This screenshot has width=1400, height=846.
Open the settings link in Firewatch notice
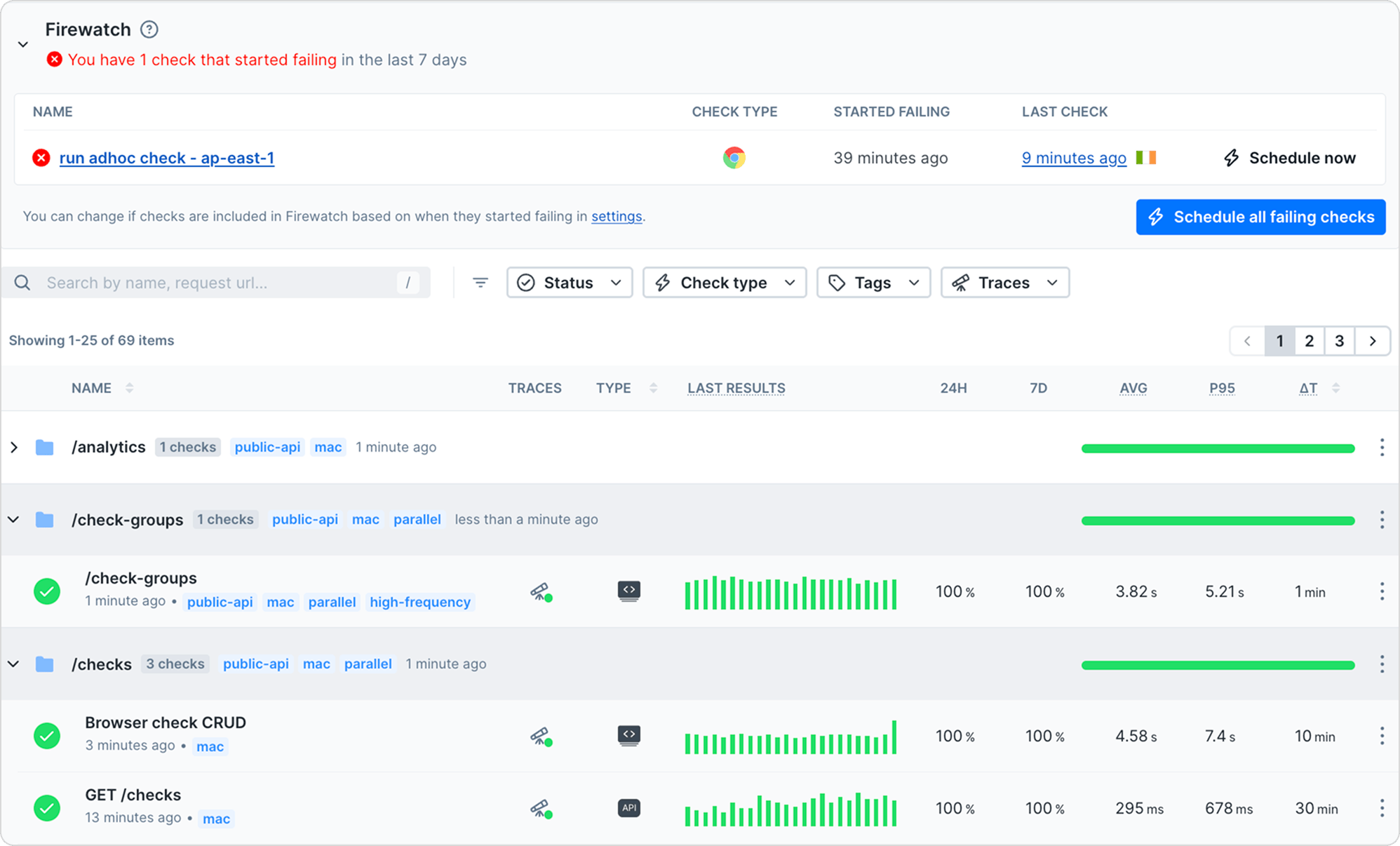point(616,217)
